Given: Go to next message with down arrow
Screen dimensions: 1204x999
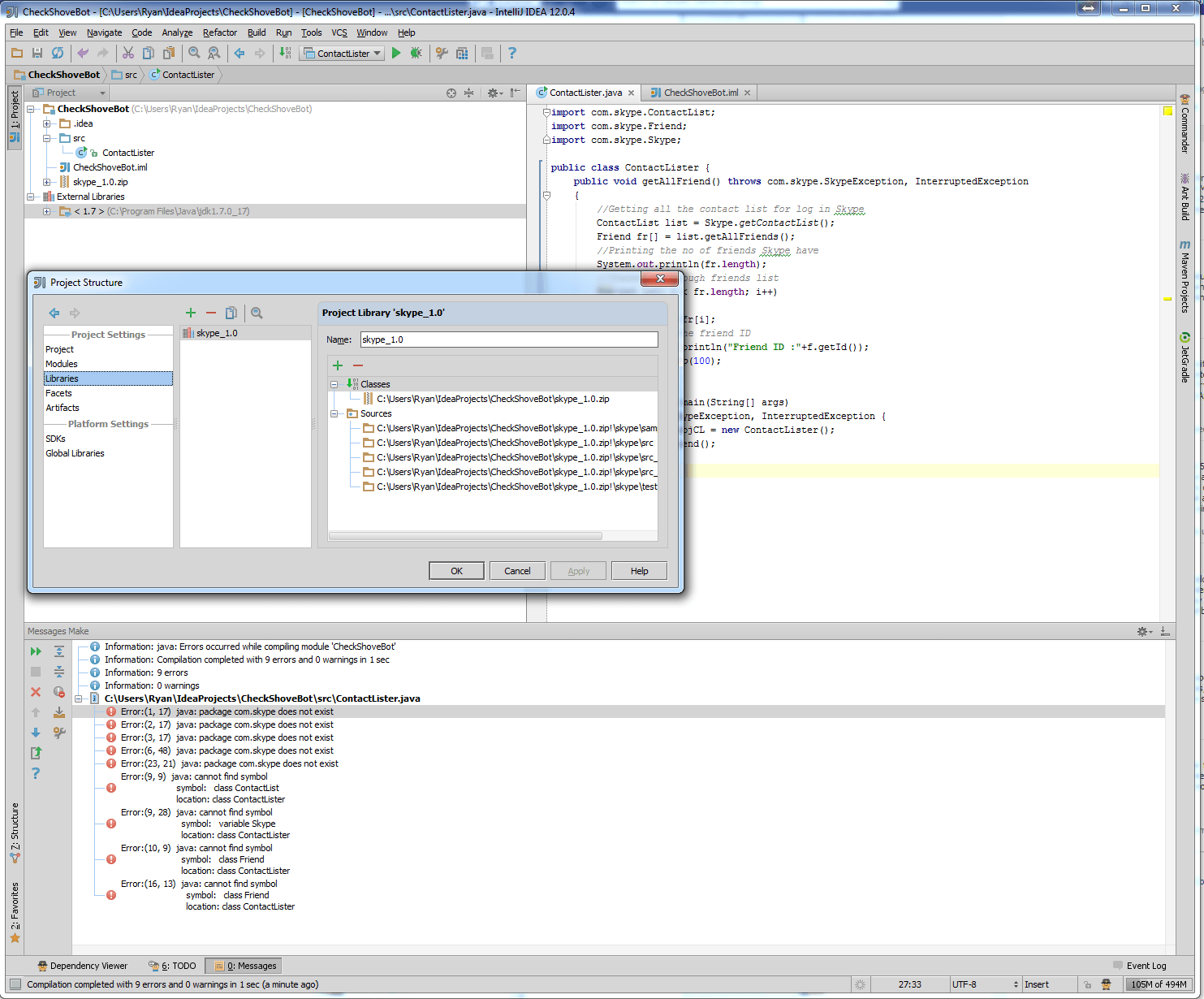Looking at the screenshot, I should [36, 733].
